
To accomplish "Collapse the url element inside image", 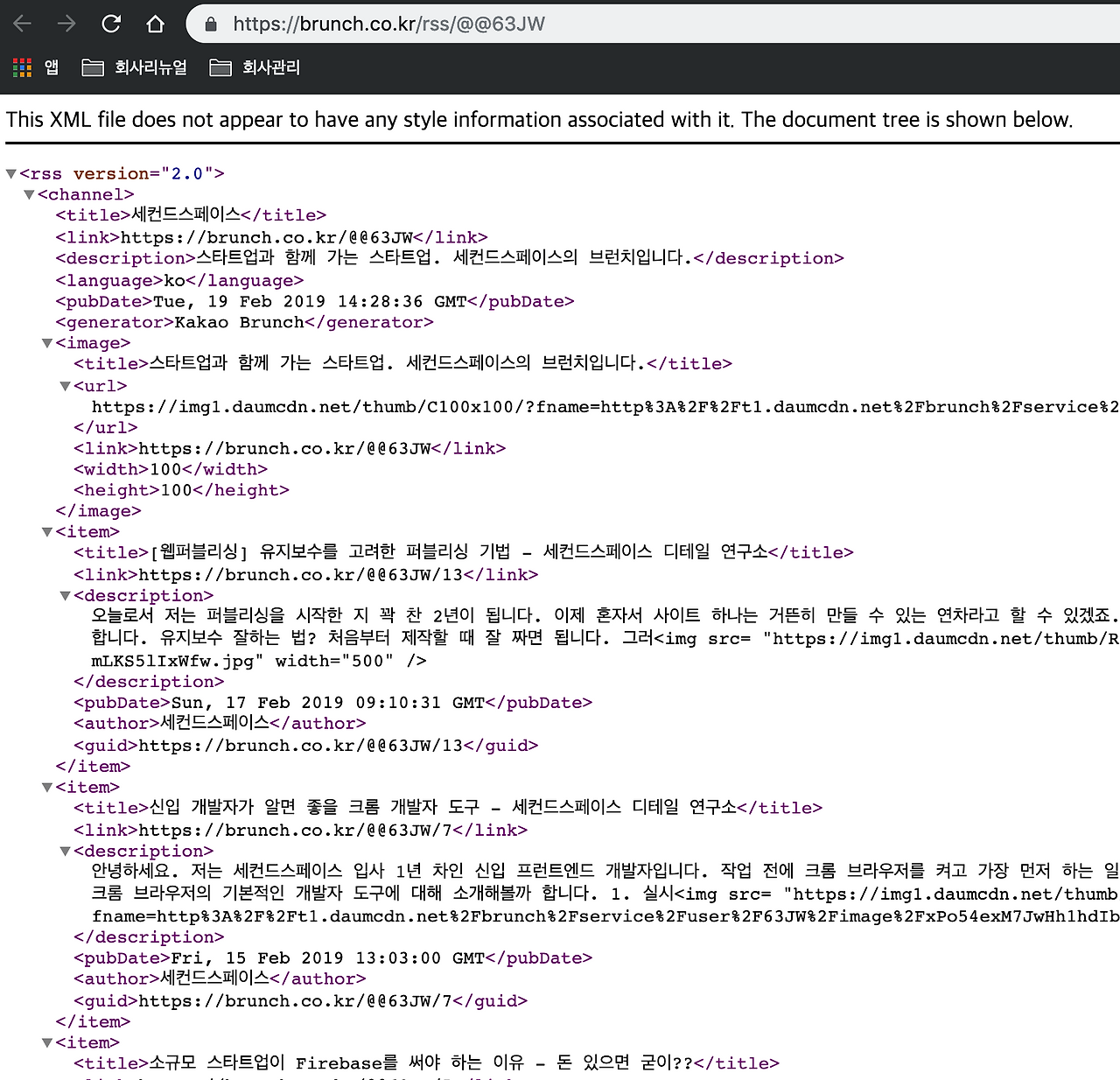I will pos(65,385).
